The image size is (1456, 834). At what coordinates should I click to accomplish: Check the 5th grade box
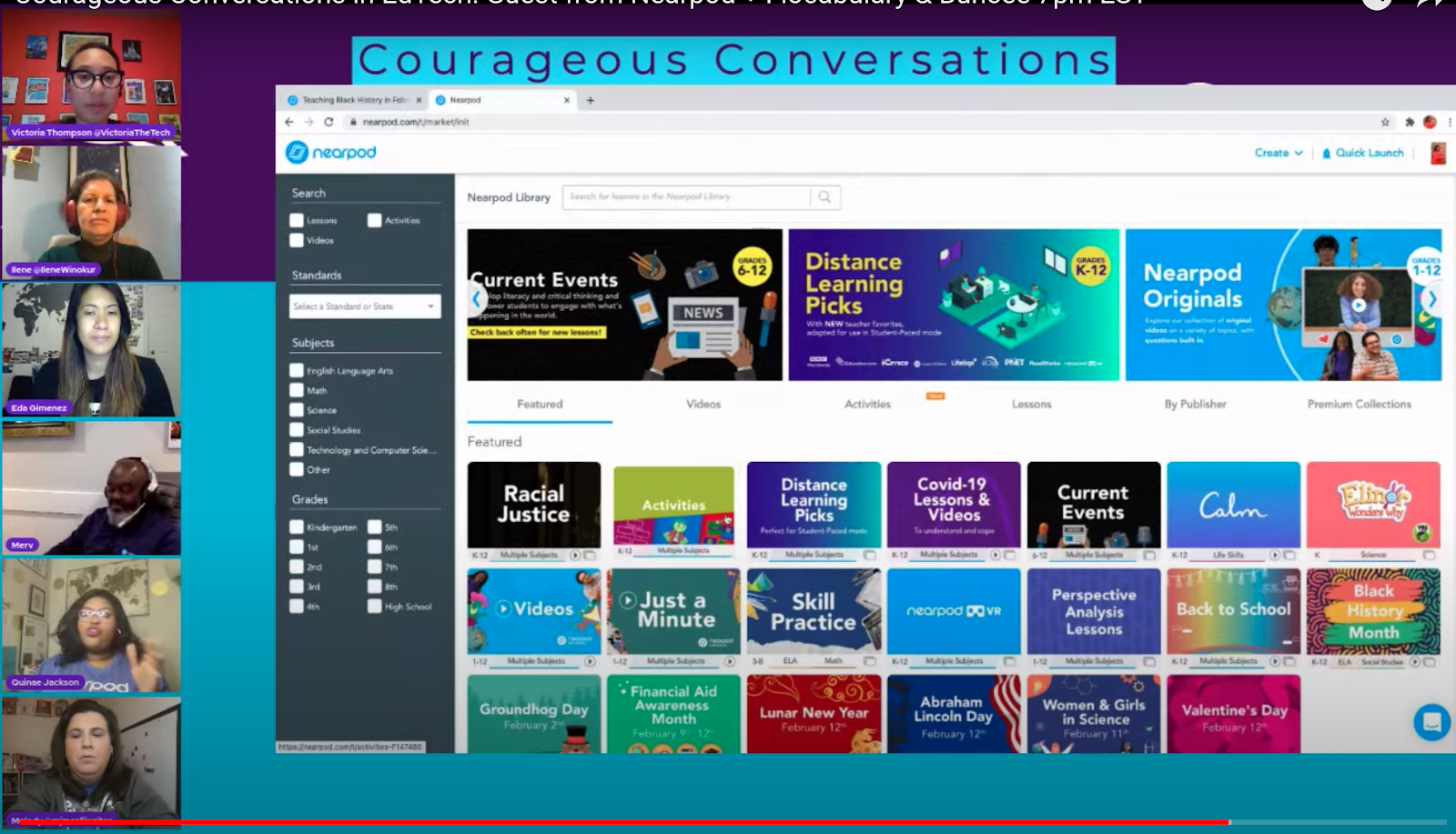click(374, 527)
